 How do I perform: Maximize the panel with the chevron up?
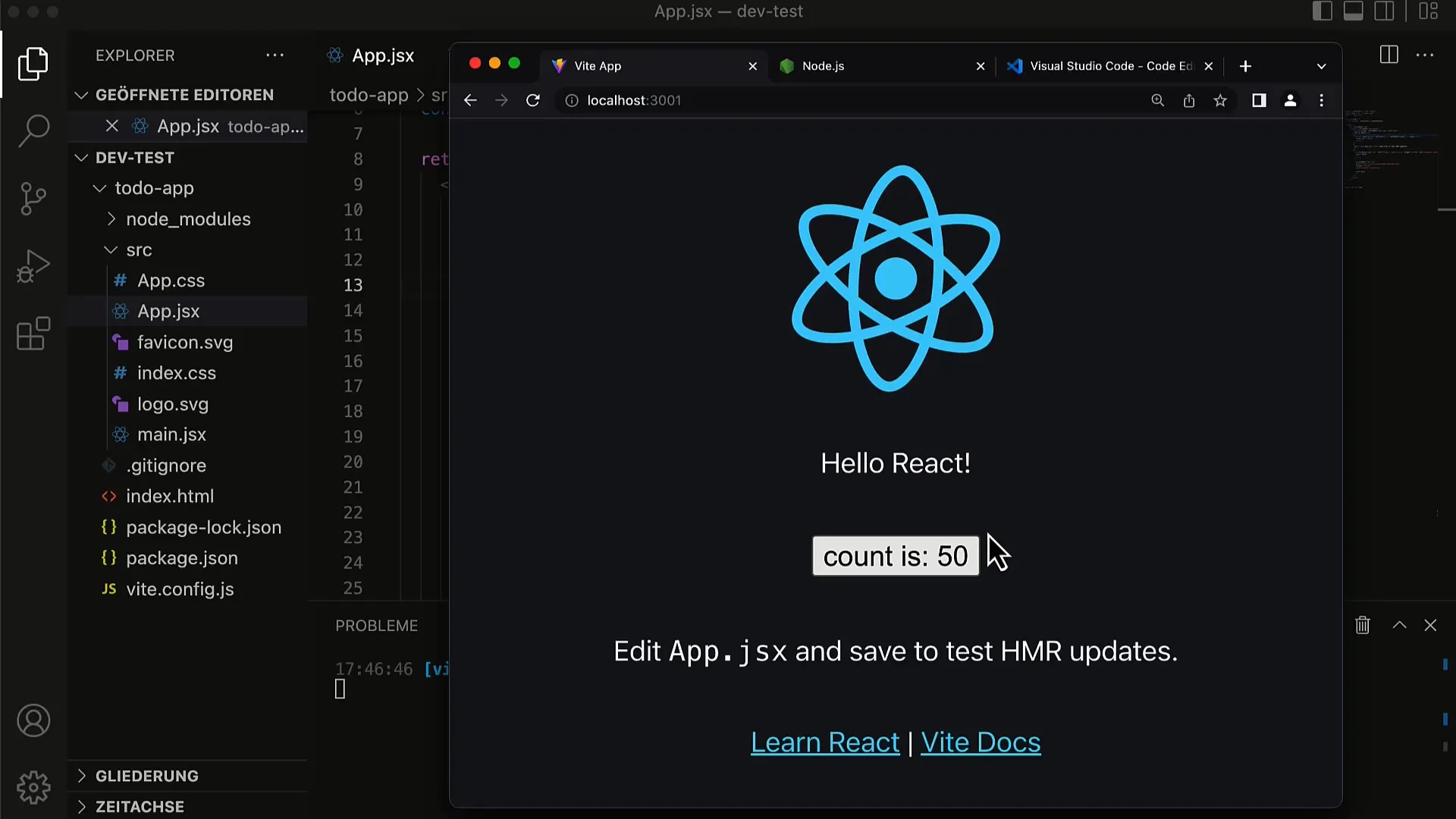(1400, 625)
